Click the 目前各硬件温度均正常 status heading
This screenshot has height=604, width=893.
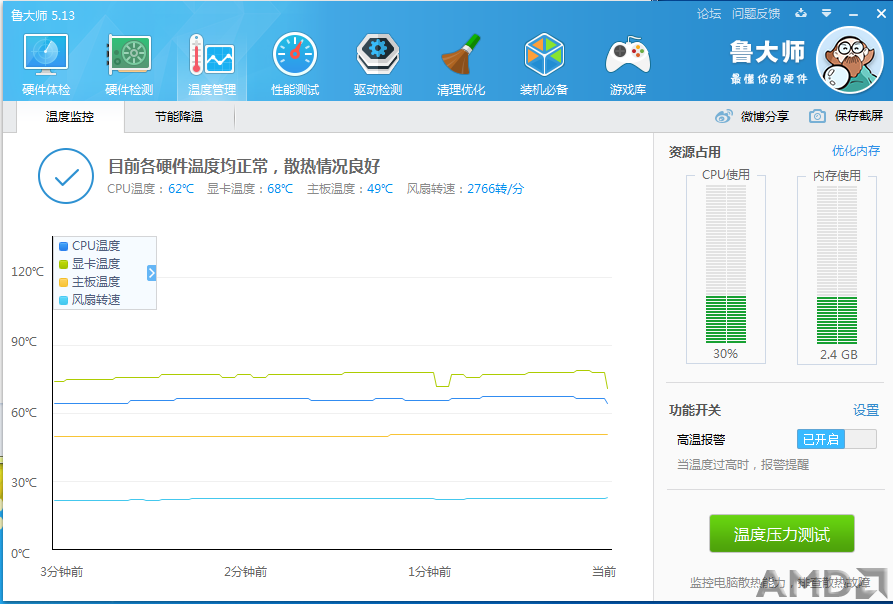tap(244, 166)
